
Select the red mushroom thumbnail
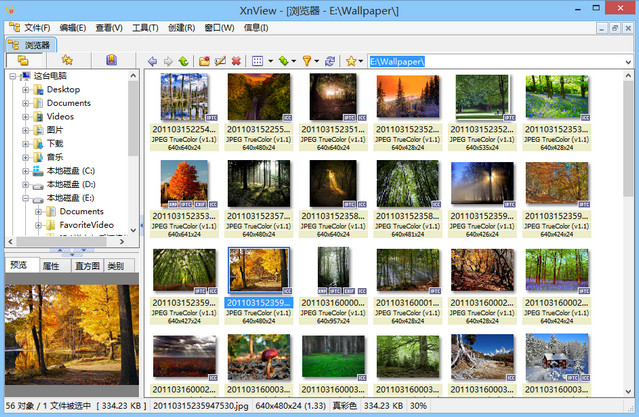point(259,357)
